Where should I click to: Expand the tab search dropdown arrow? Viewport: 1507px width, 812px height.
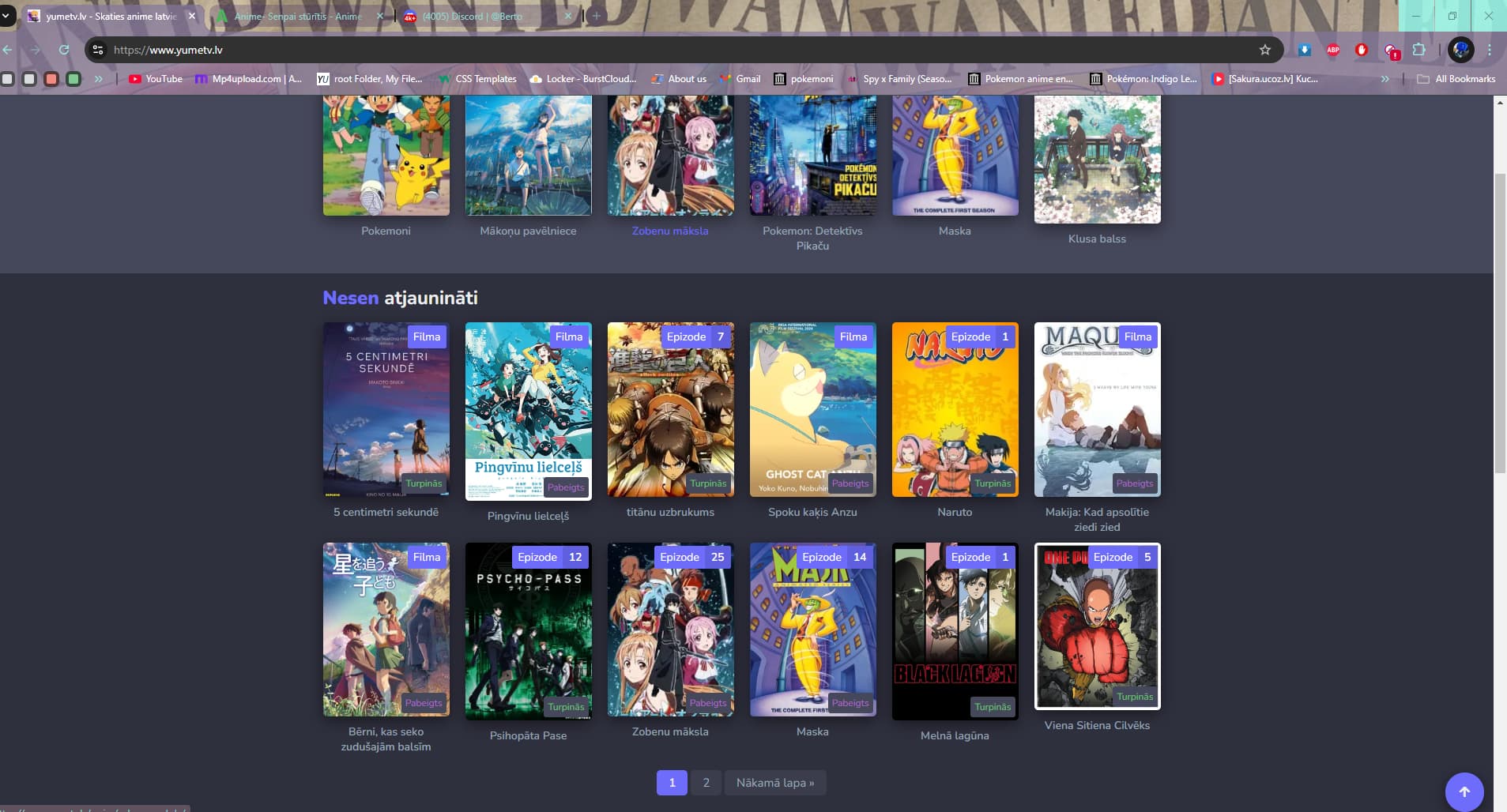point(6,16)
